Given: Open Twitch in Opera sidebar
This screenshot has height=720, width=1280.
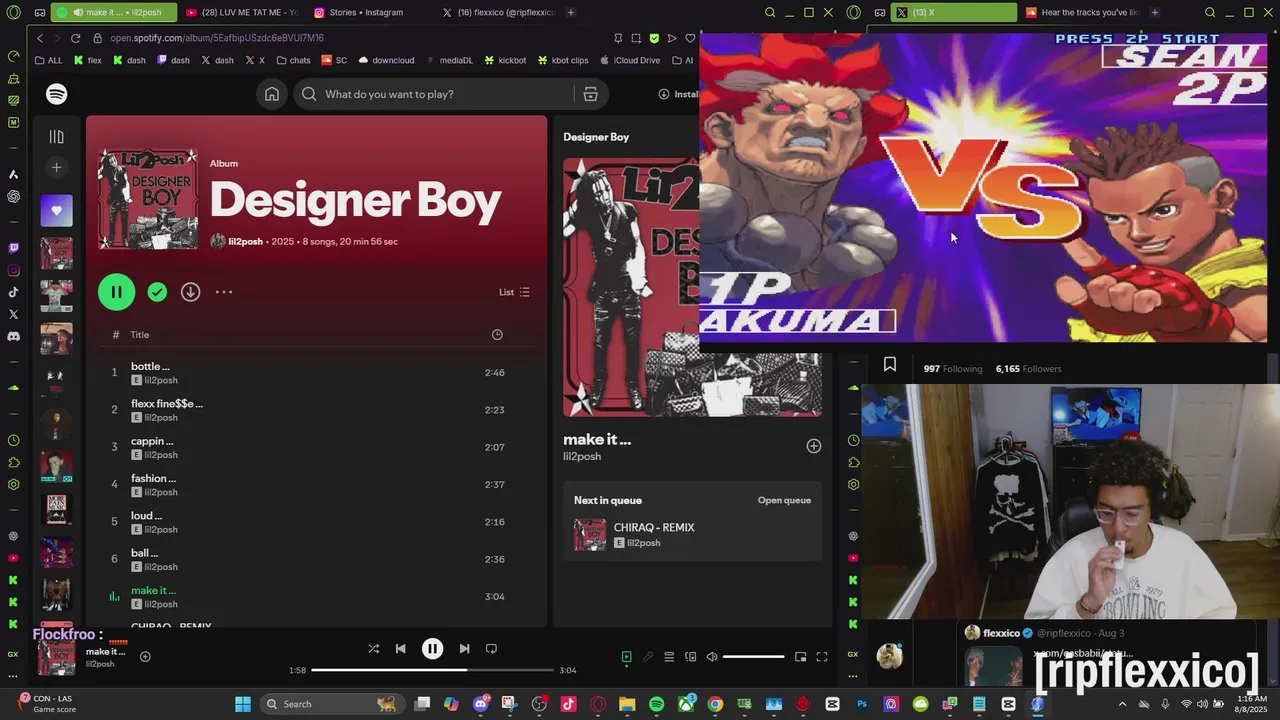Looking at the screenshot, I should click(x=13, y=248).
